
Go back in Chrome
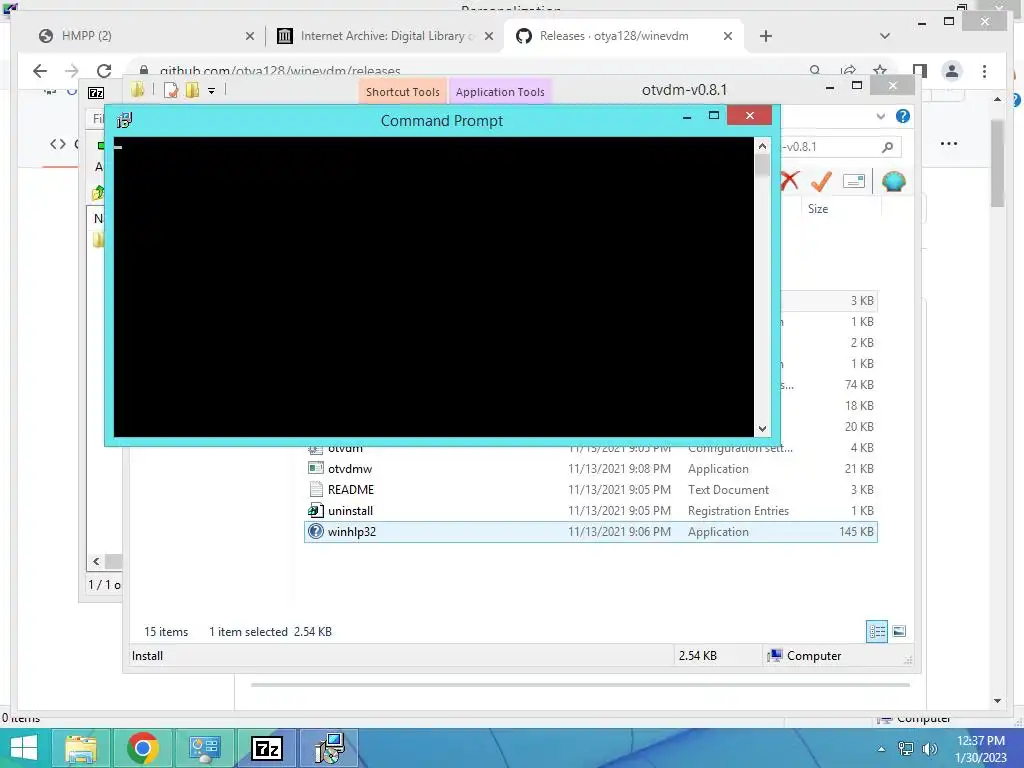point(40,71)
